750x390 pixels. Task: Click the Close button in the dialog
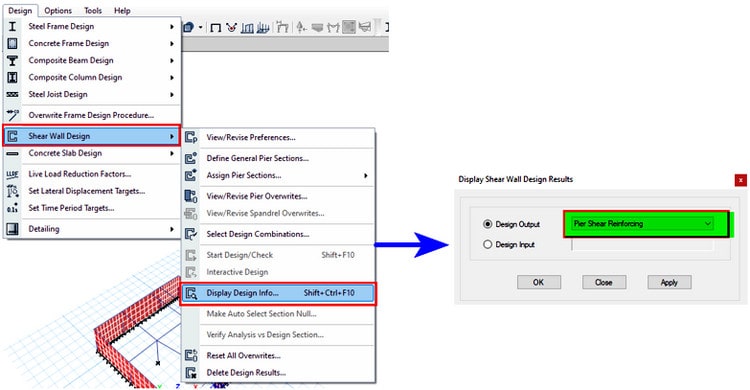(604, 282)
